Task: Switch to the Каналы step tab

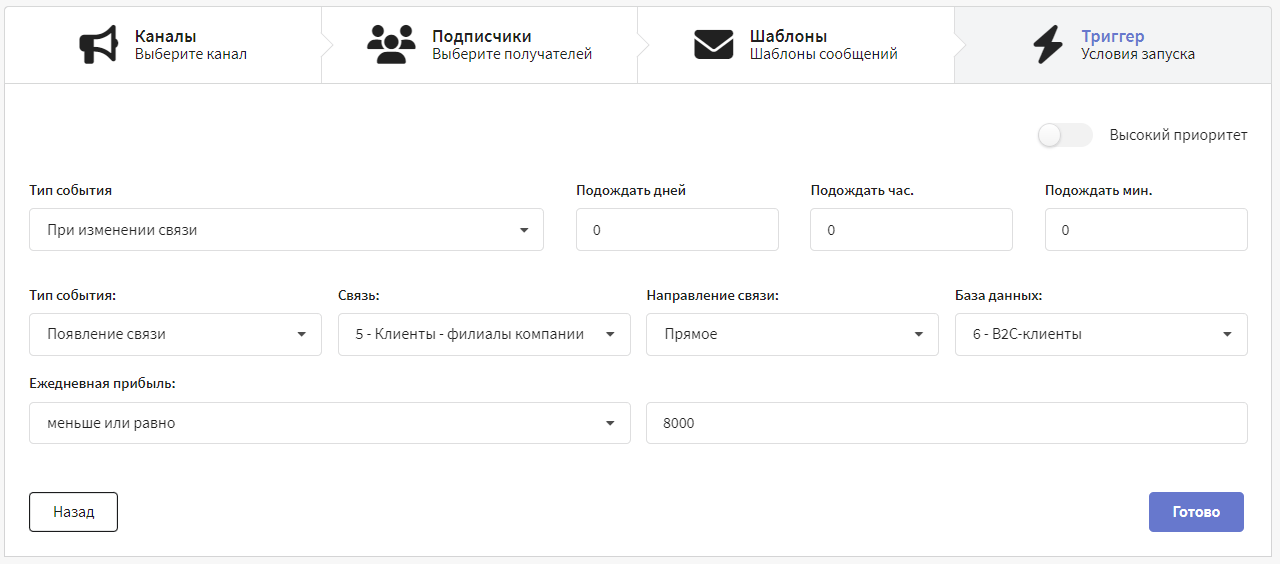Action: 163,45
